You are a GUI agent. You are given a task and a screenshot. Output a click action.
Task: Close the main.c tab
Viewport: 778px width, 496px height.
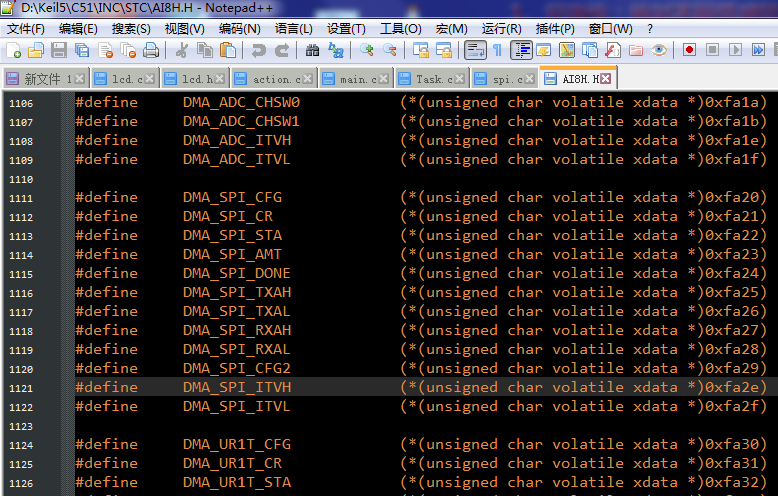tap(384, 79)
